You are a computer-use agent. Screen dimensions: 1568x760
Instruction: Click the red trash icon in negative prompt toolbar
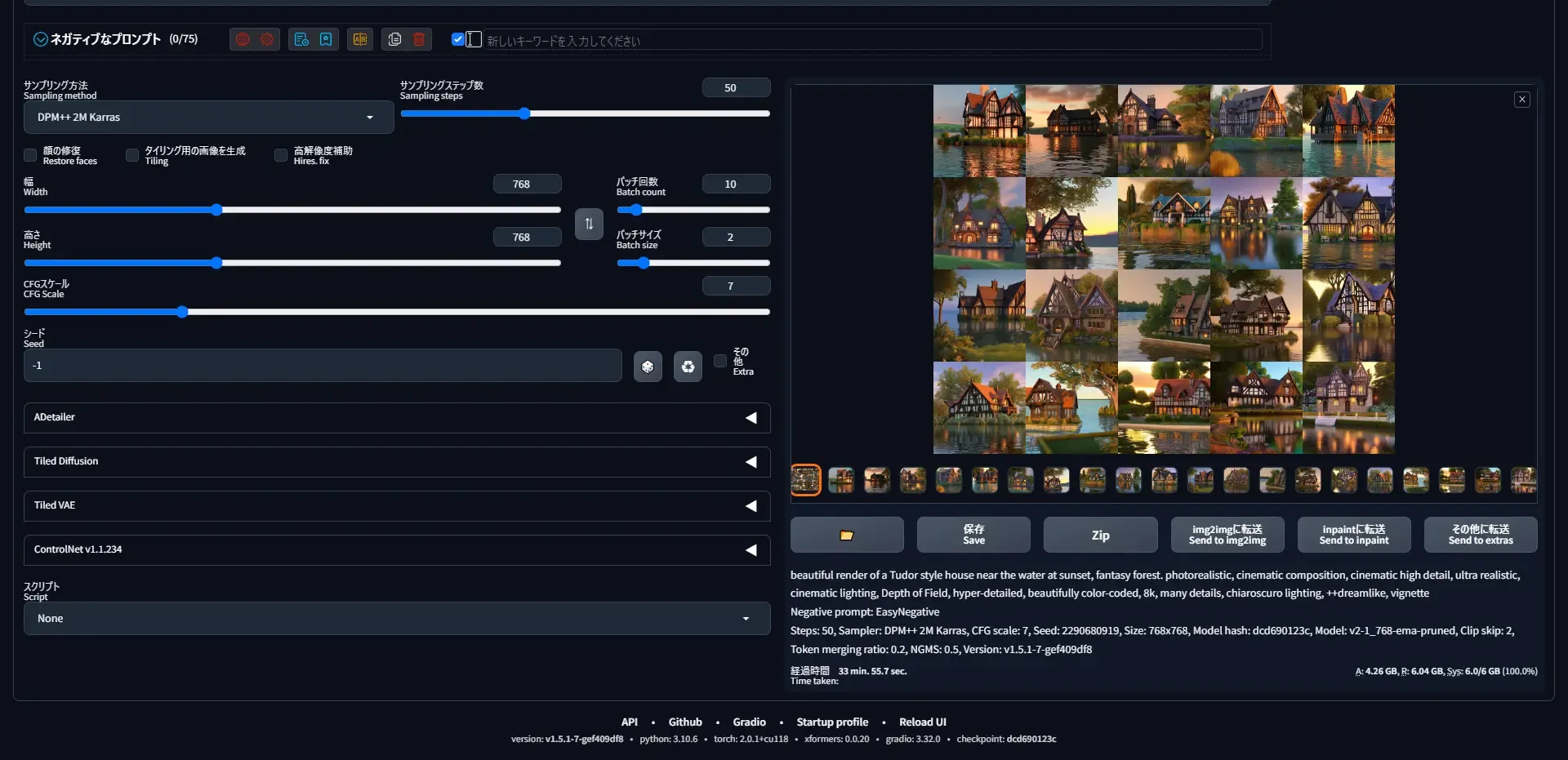coord(419,39)
